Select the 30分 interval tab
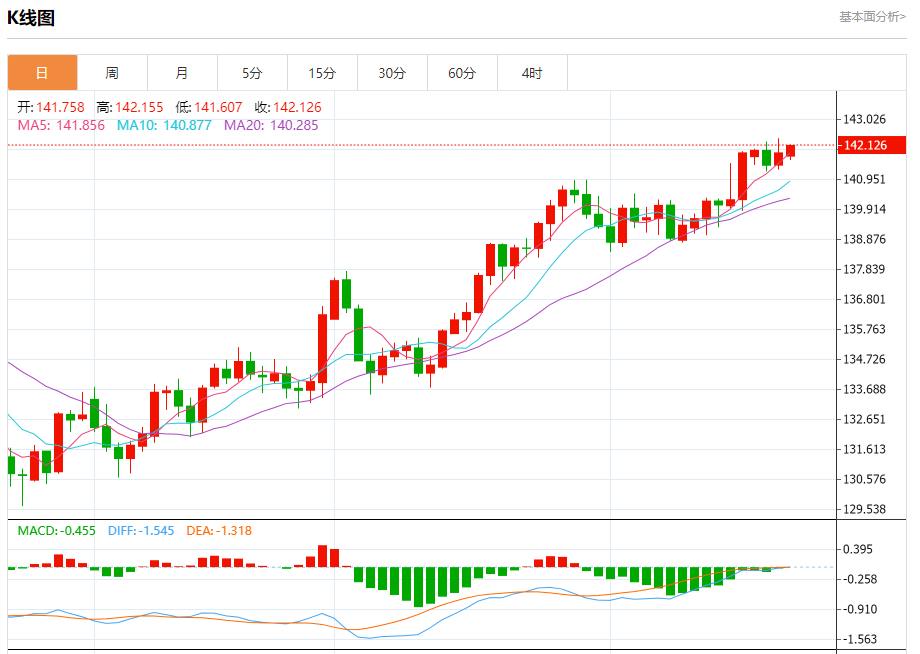The height and width of the screenshot is (654, 920). click(x=392, y=73)
